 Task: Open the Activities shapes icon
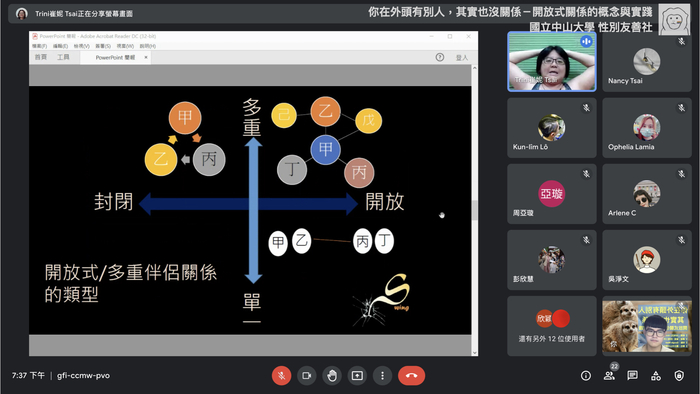pos(656,376)
